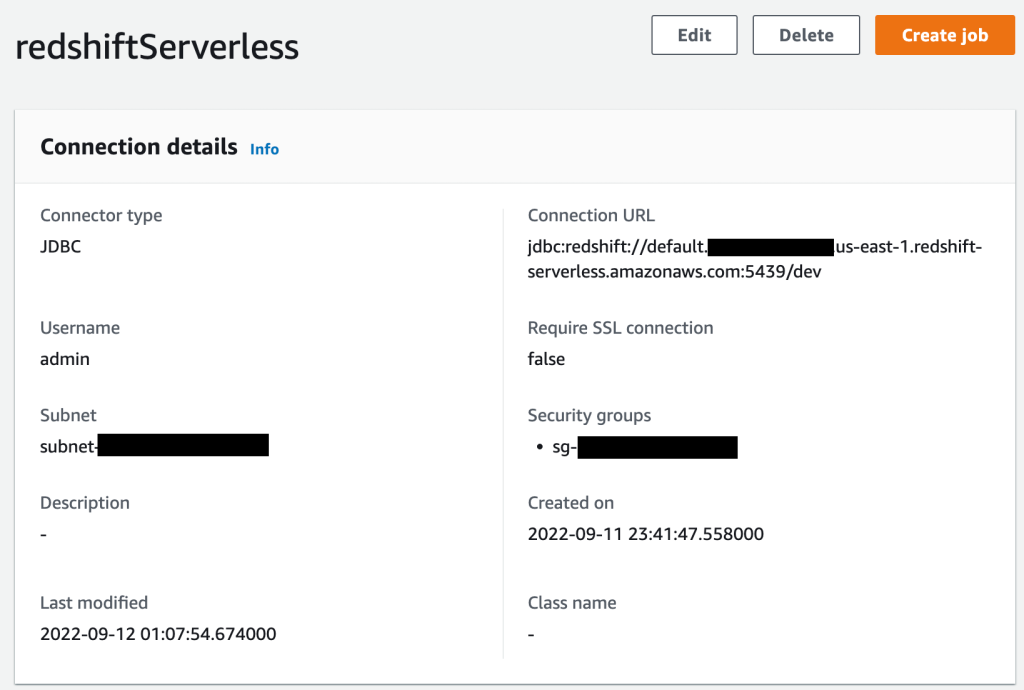
Task: Click the Security groups field label
Action: [x=589, y=415]
